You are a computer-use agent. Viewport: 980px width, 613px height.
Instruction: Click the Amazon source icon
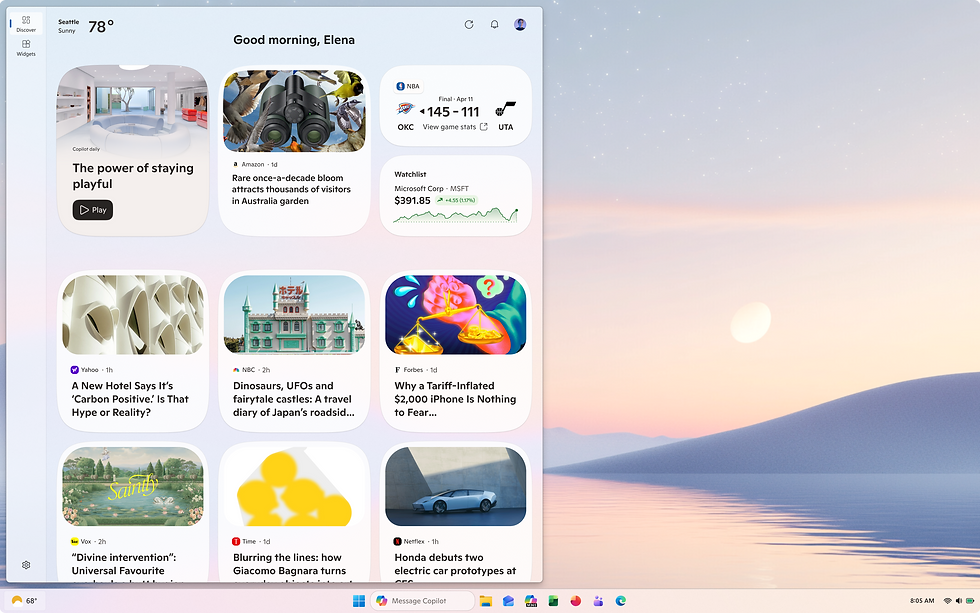pos(235,164)
